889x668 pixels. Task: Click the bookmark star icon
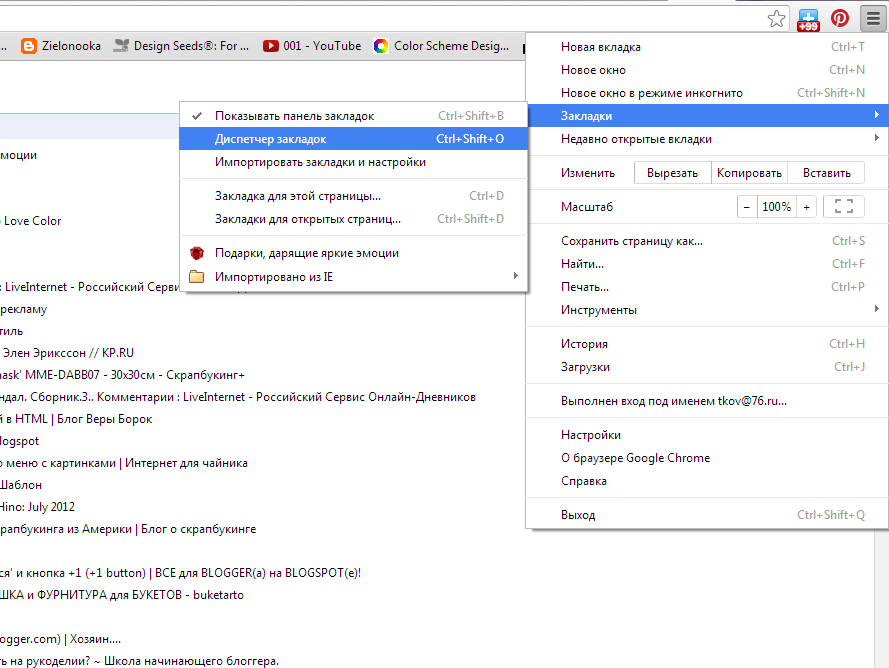pos(776,19)
